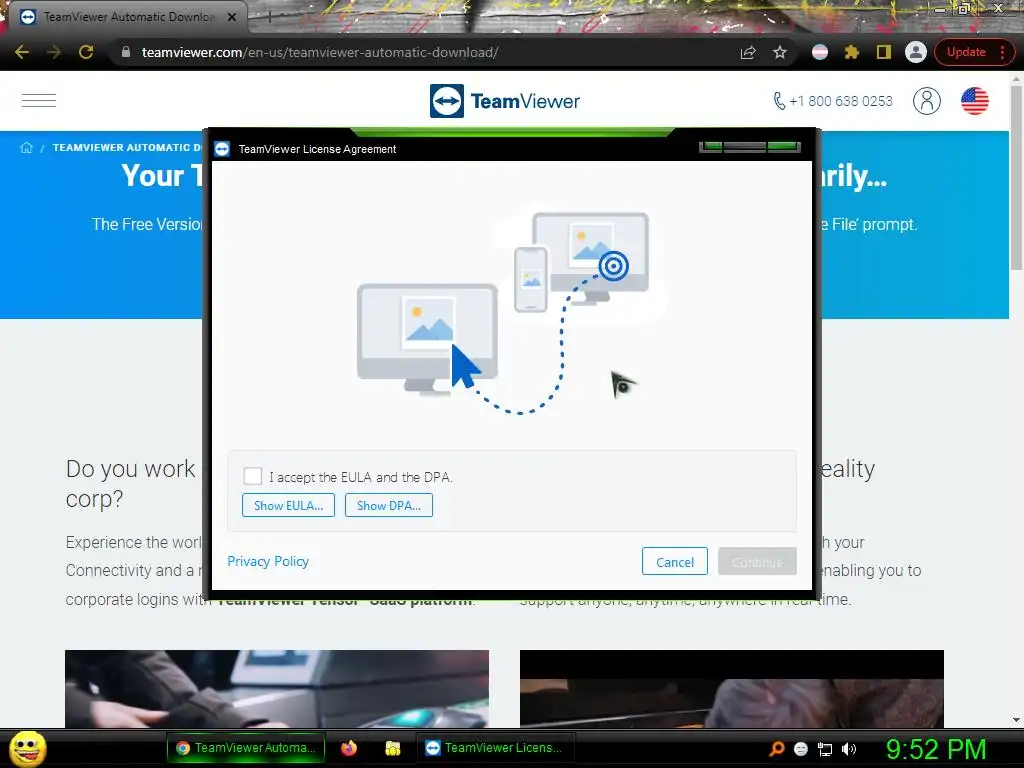Click the round white tray icon beside the magnifier

pyautogui.click(x=801, y=749)
